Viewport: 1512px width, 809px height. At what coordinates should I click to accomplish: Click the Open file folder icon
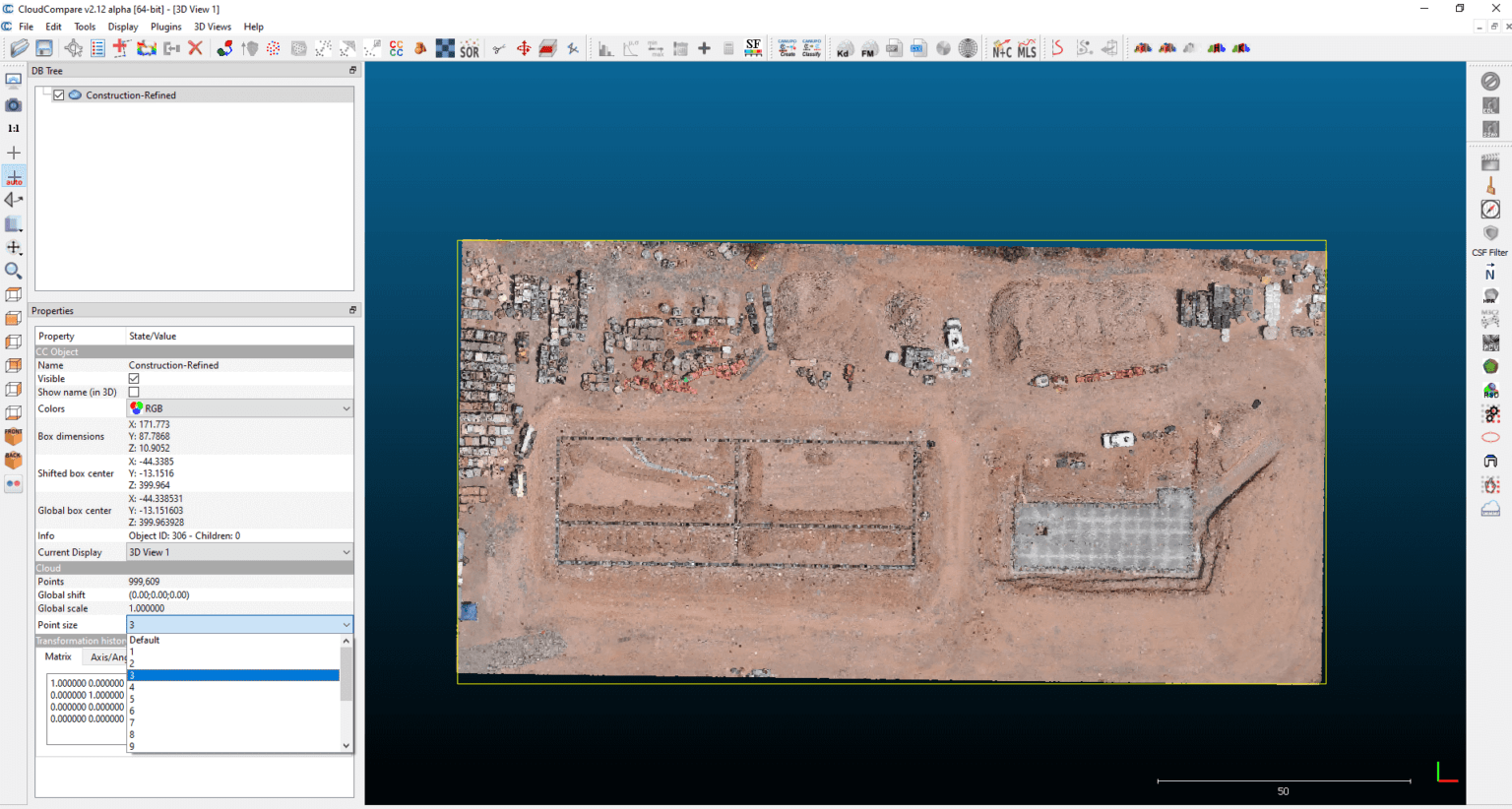pos(19,48)
